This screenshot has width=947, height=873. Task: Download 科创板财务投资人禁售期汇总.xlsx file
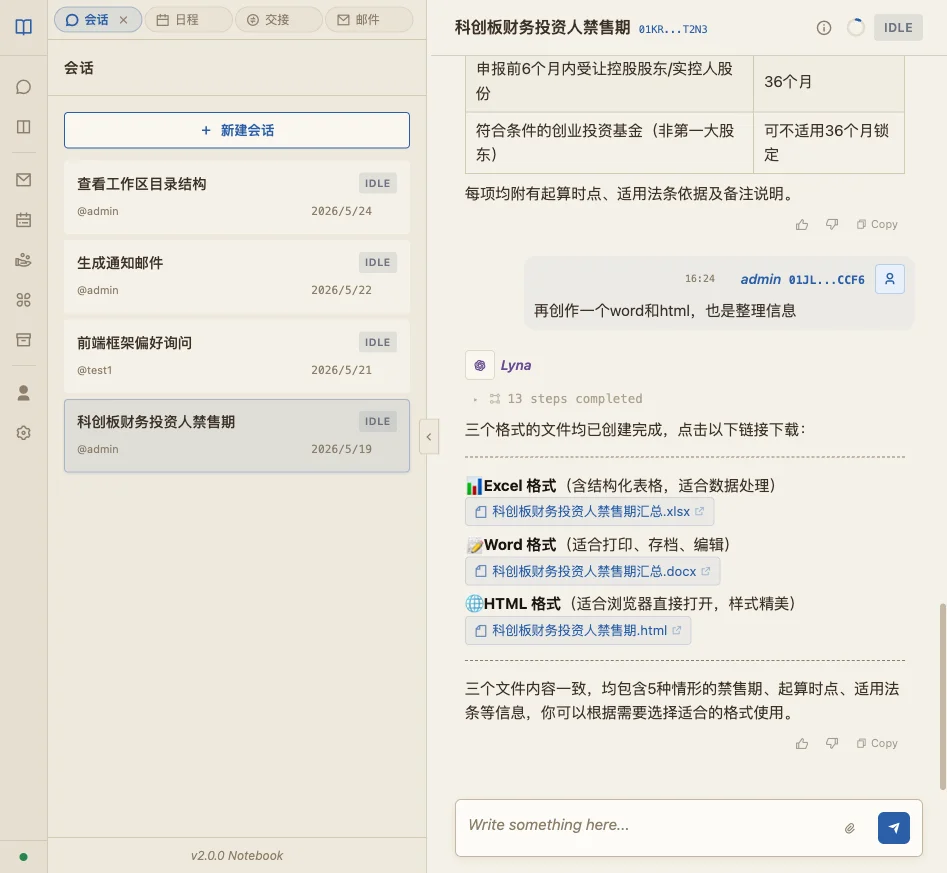[589, 512]
